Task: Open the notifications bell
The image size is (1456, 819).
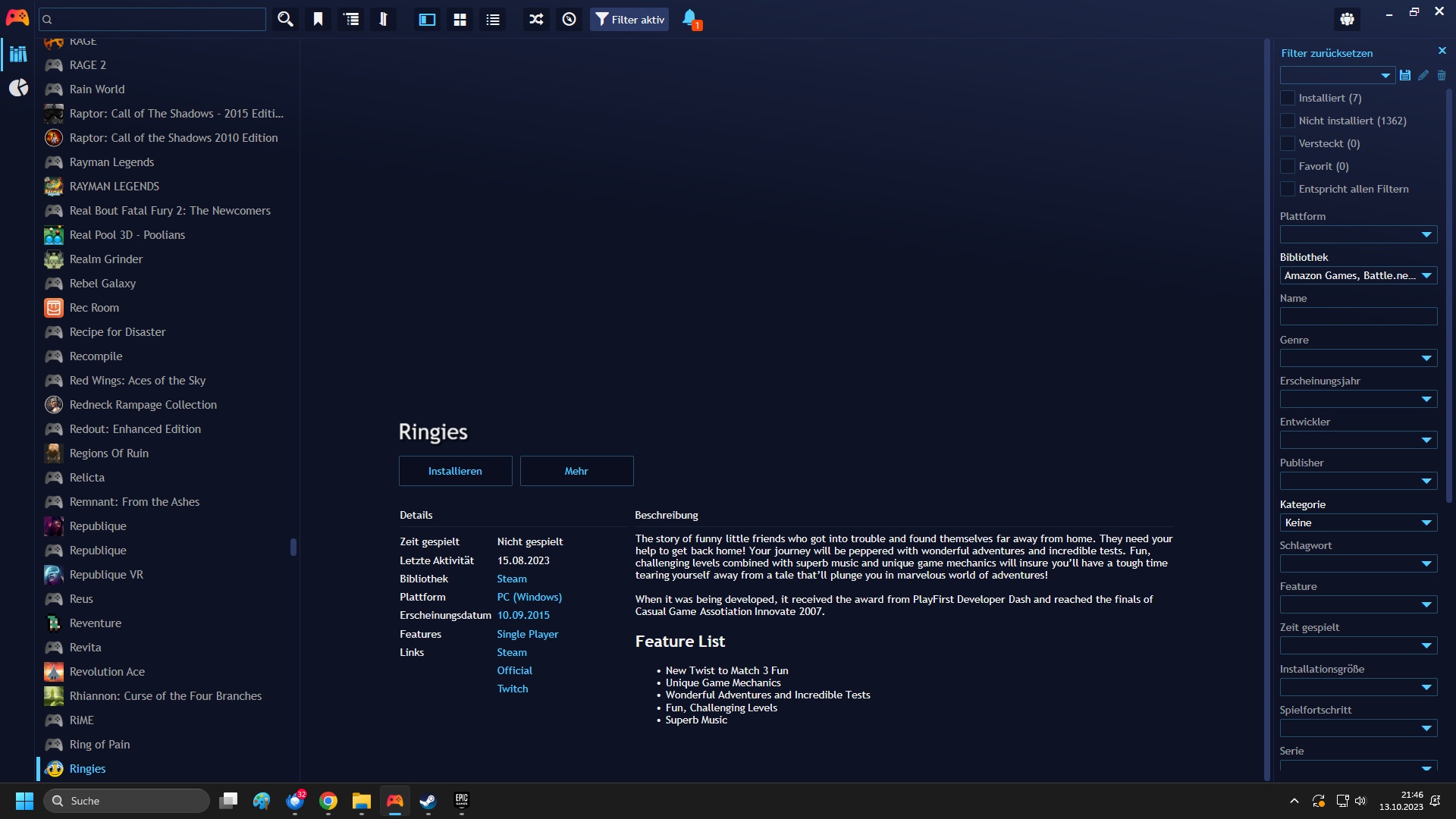Action: (689, 19)
